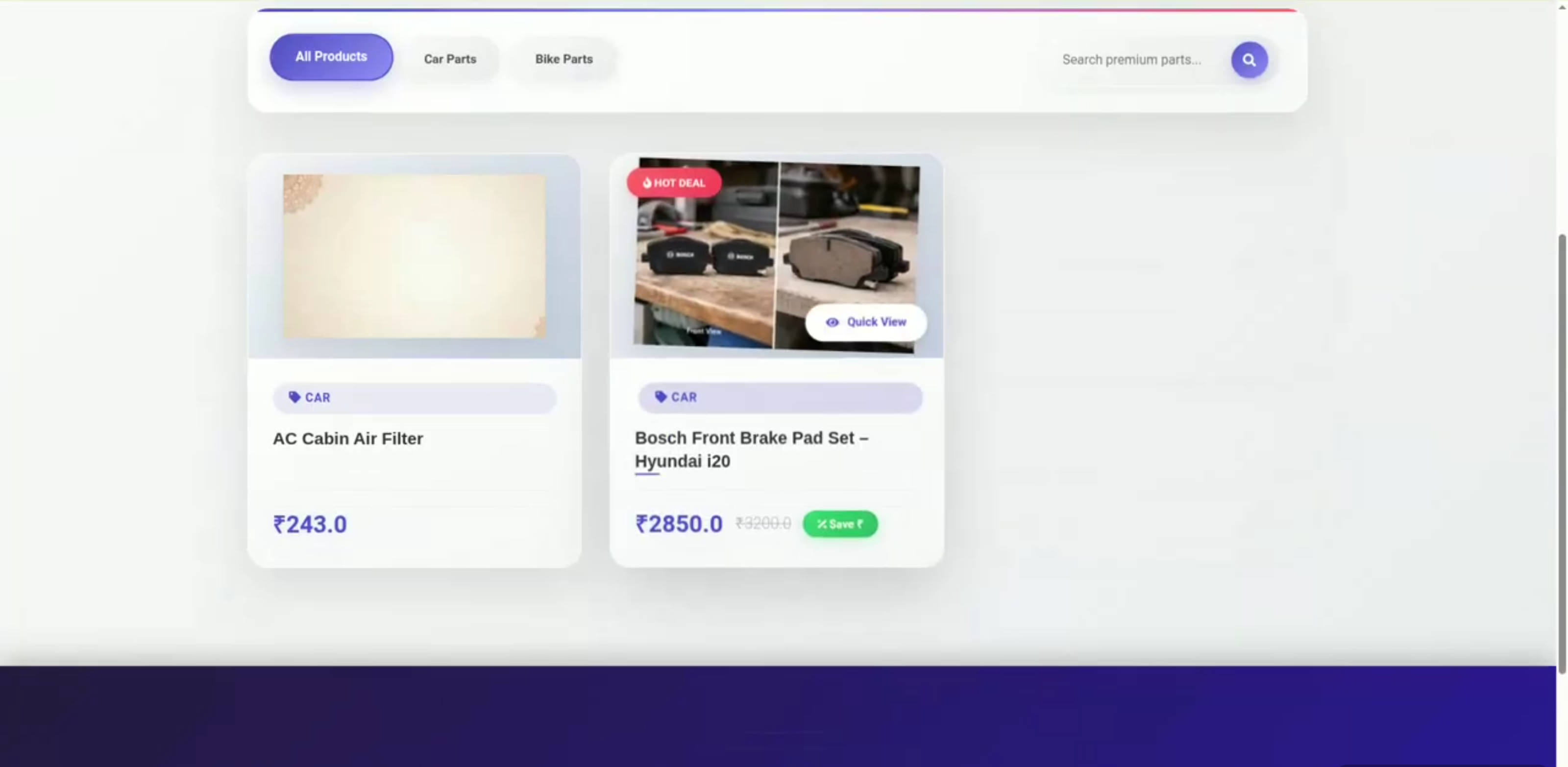Click the HOT DEAL badge
This screenshot has height=767, width=1568.
click(x=674, y=183)
